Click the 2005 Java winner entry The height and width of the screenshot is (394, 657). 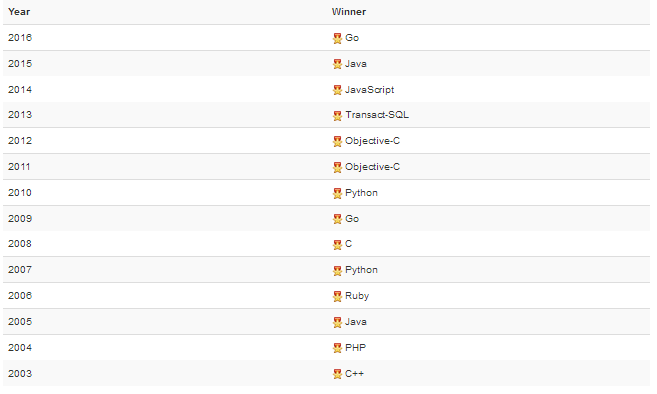click(356, 322)
